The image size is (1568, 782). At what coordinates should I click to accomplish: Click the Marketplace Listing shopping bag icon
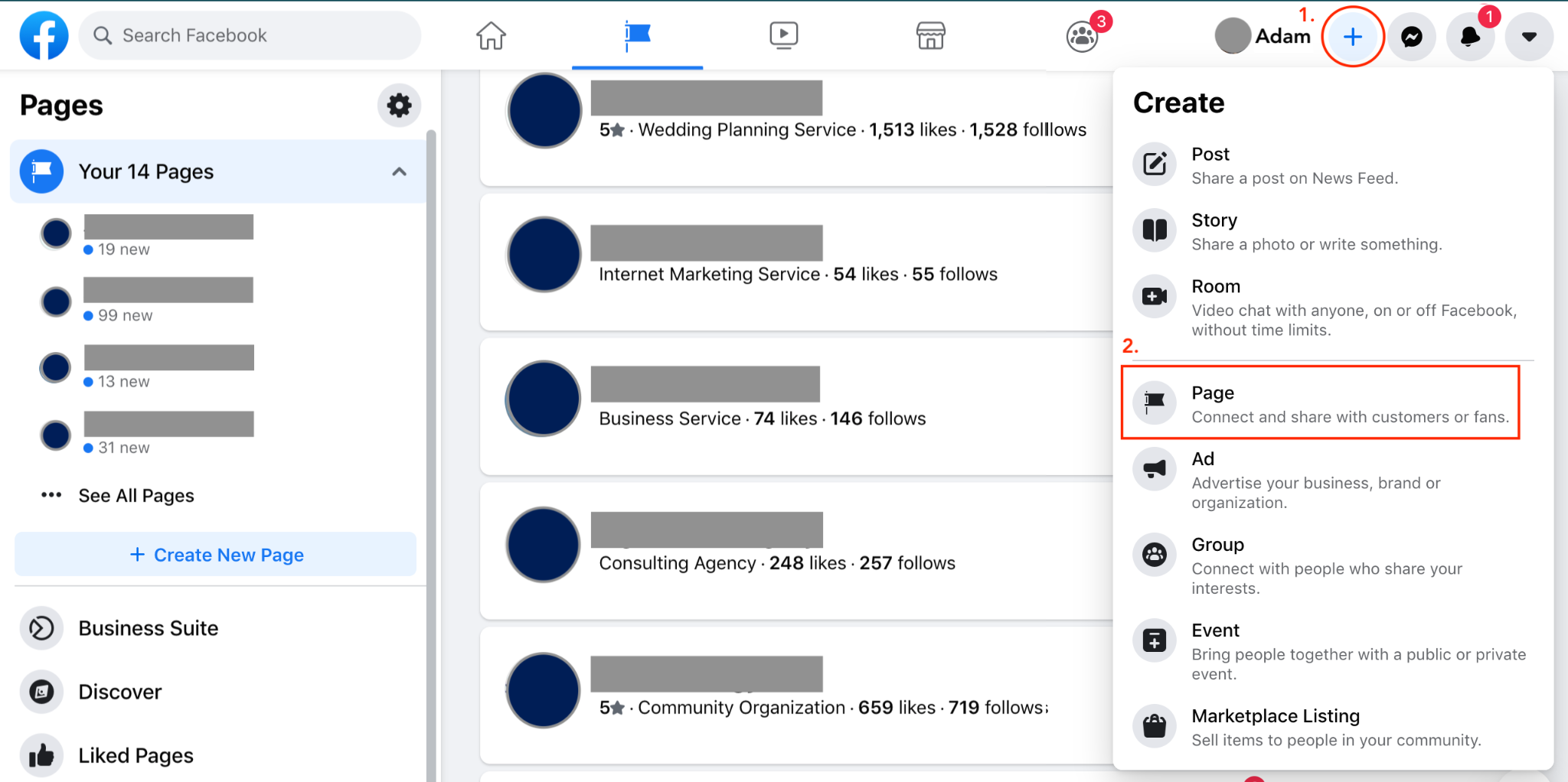tap(1155, 725)
